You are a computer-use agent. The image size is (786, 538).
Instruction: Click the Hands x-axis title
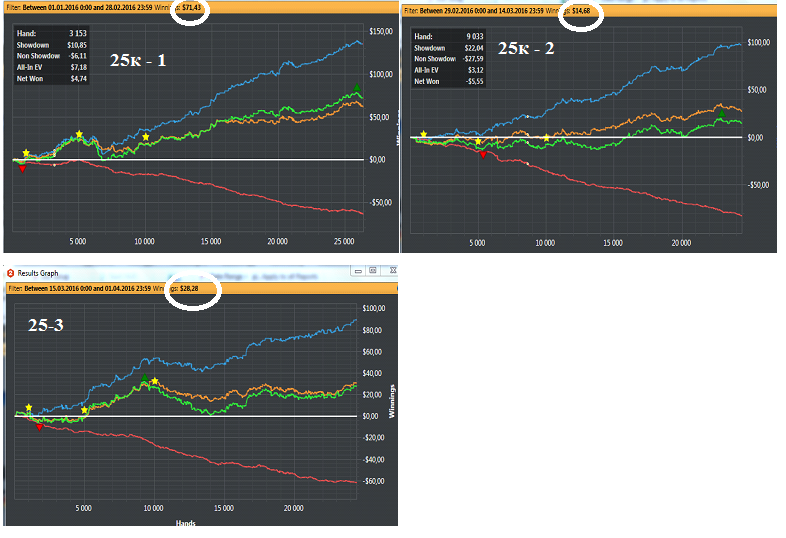(185, 523)
